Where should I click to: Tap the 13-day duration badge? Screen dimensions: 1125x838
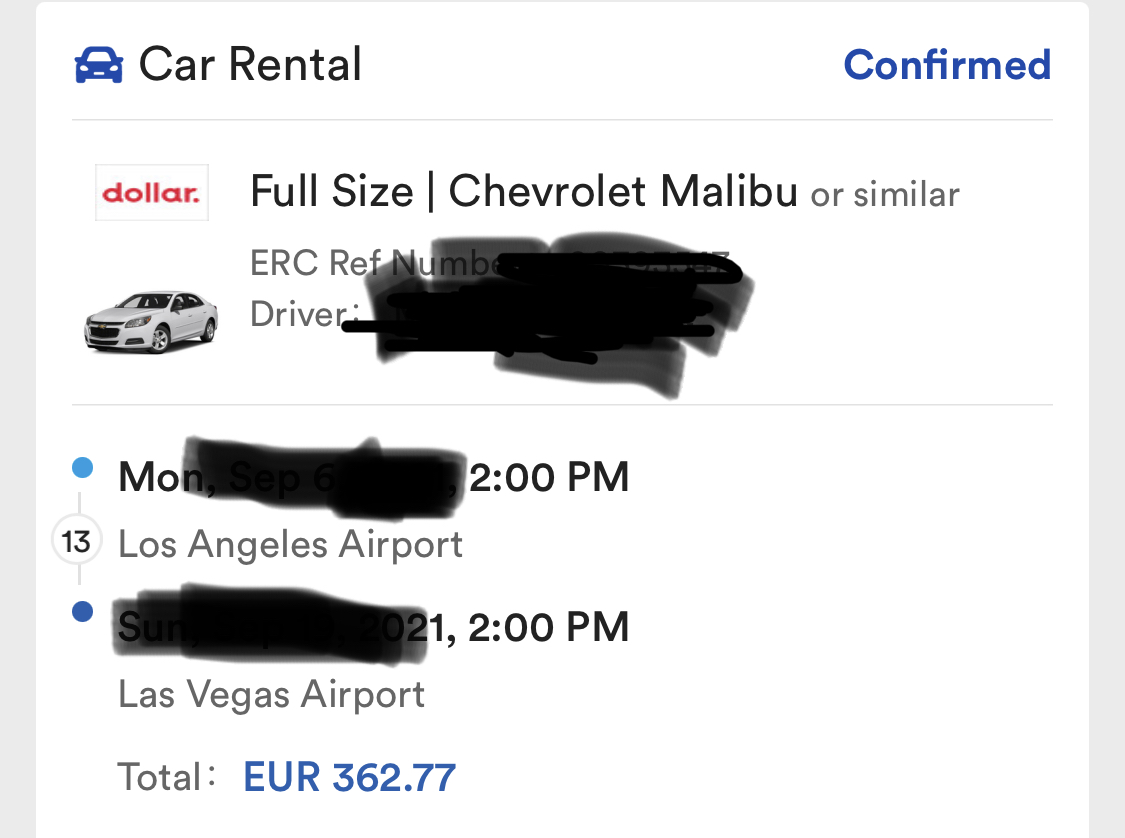(x=76, y=543)
